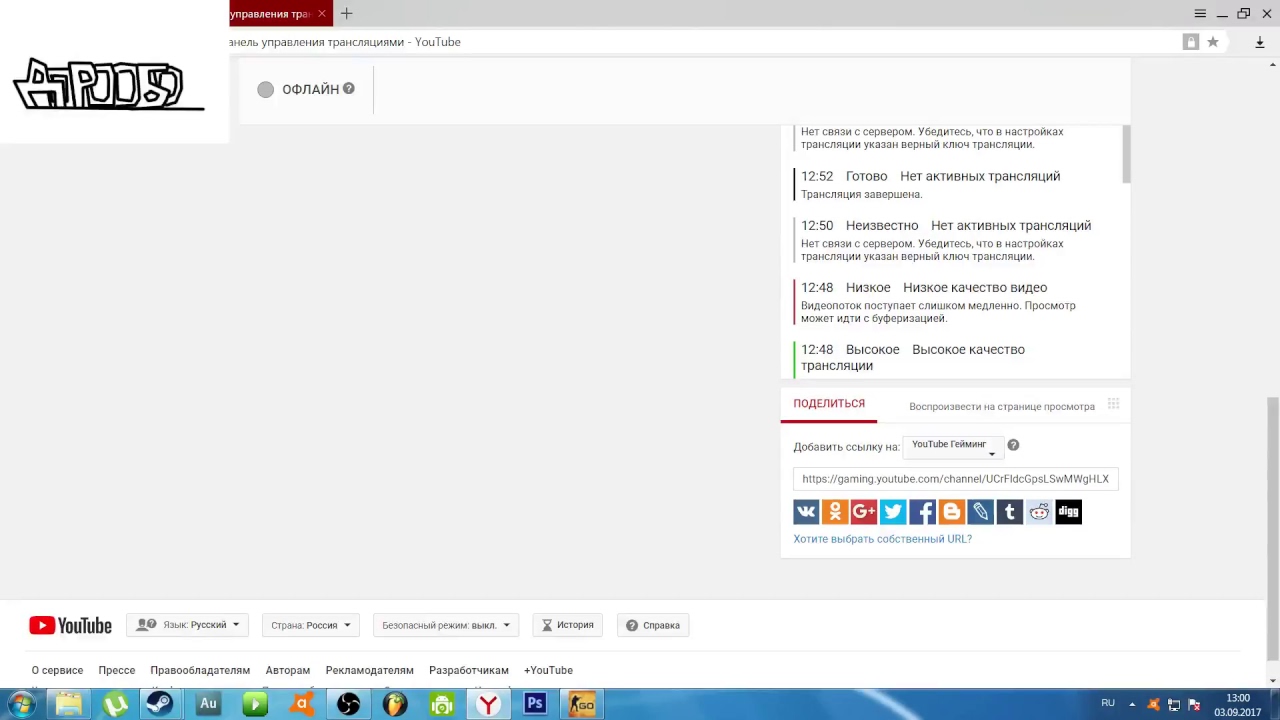The height and width of the screenshot is (720, 1280).
Task: Click the page vertical scrollbar thumb
Action: click(1273, 528)
